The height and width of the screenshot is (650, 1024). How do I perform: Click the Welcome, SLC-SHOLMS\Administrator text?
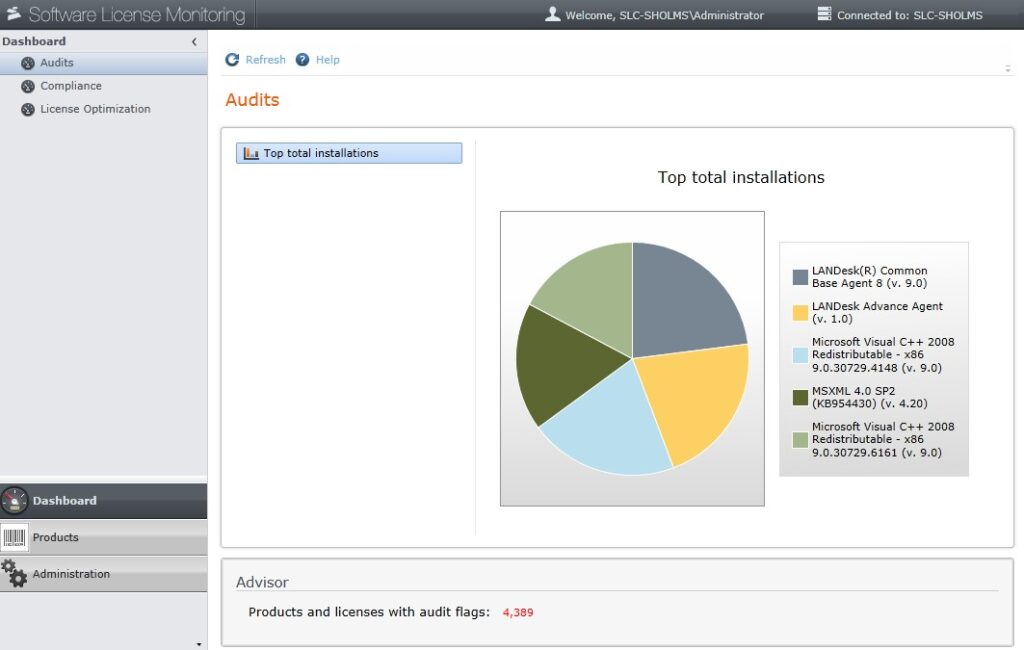click(x=664, y=15)
